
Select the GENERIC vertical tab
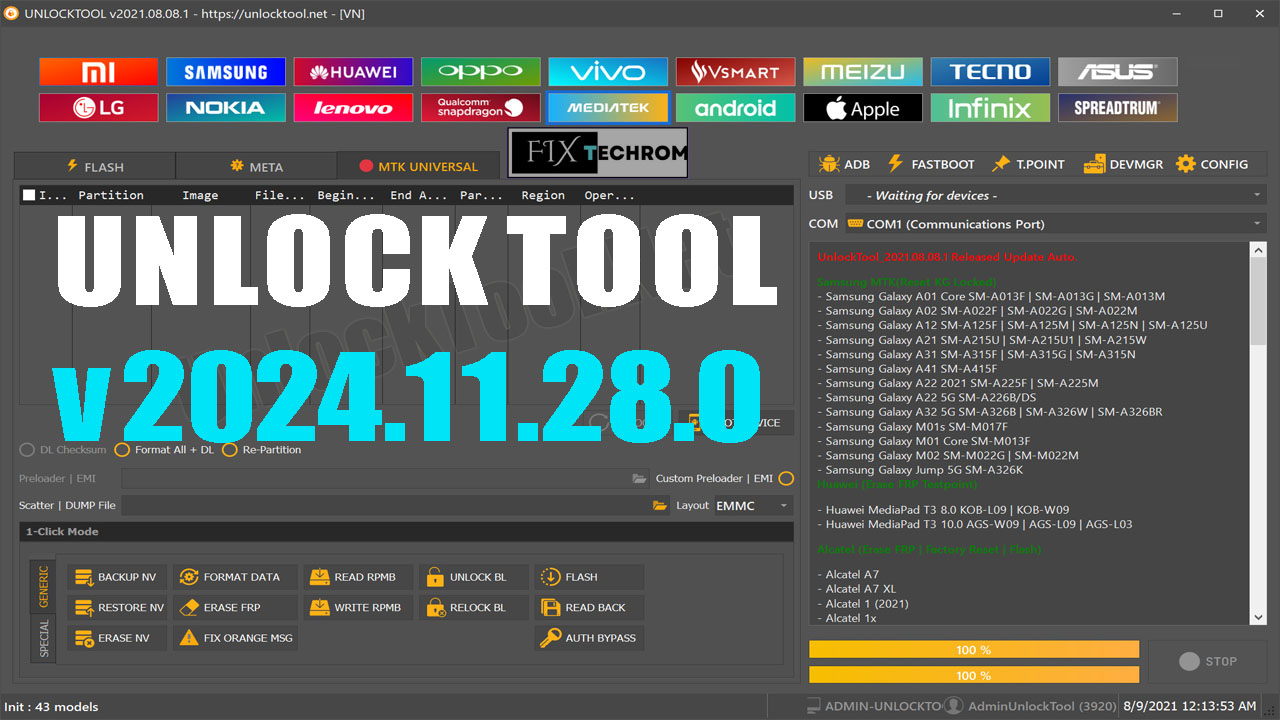43,587
